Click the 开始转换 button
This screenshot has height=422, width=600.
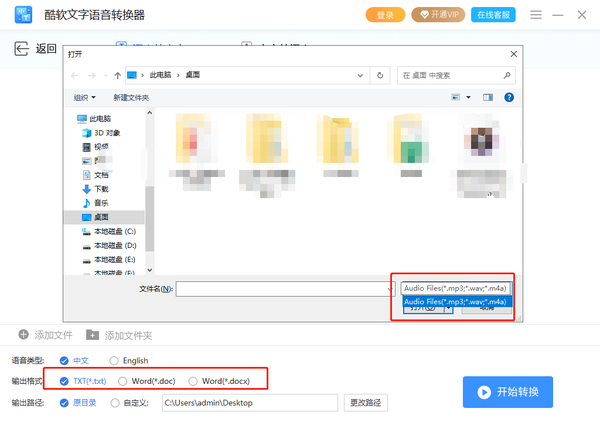(x=507, y=392)
